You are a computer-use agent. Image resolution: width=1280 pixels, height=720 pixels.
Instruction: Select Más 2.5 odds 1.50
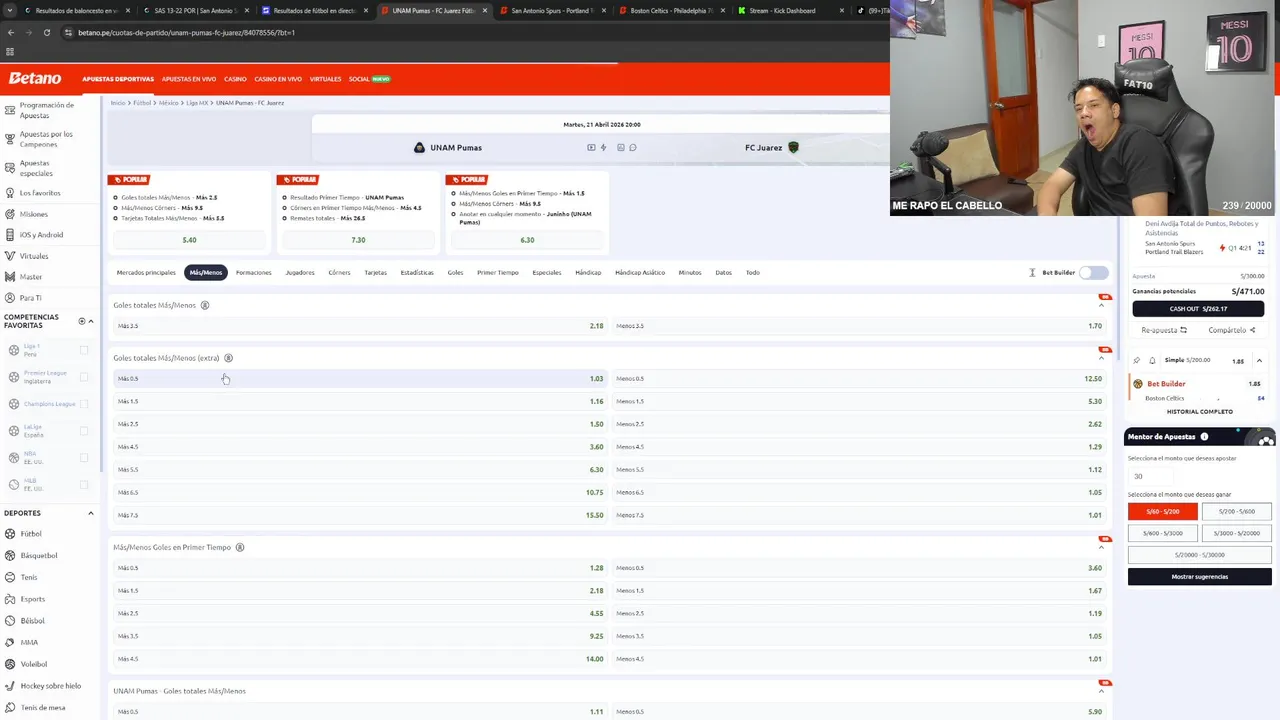[360, 424]
